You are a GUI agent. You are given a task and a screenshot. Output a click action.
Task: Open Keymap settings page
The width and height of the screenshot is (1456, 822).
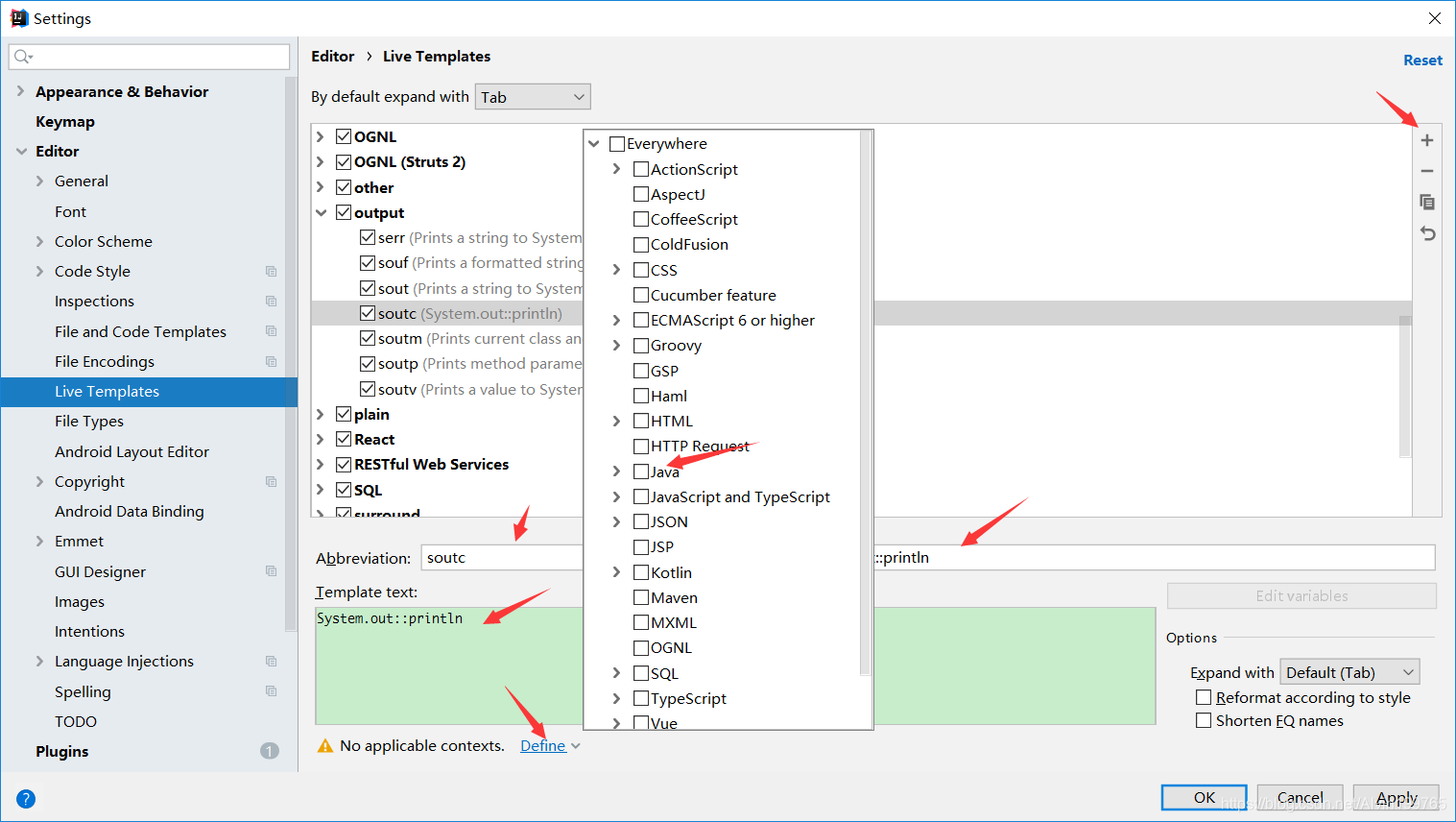(x=65, y=122)
